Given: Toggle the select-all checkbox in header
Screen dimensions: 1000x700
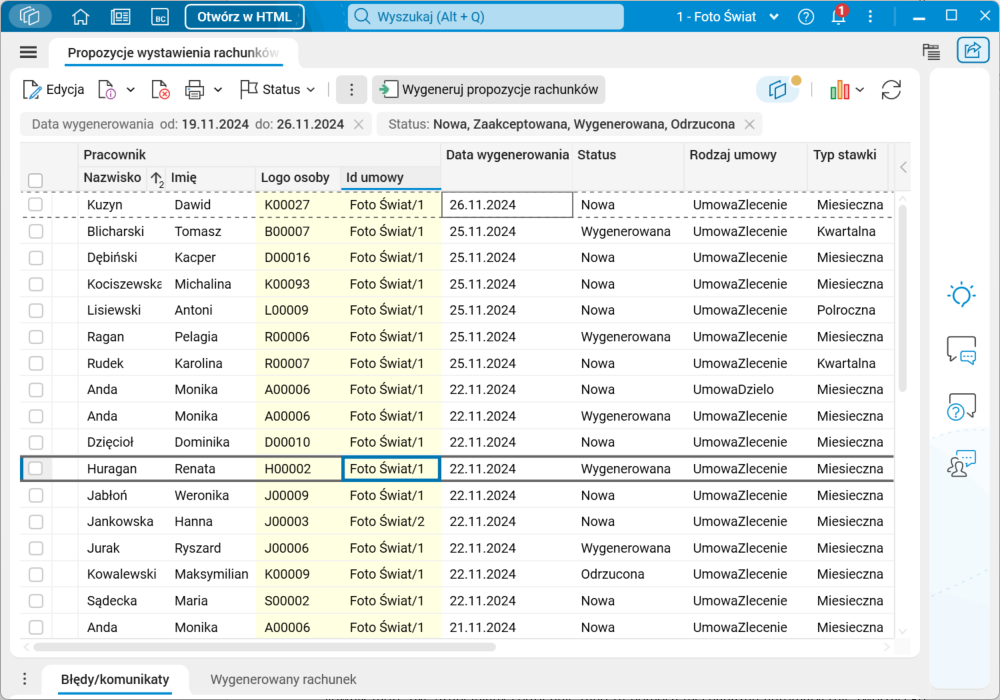Looking at the screenshot, I should (36, 180).
